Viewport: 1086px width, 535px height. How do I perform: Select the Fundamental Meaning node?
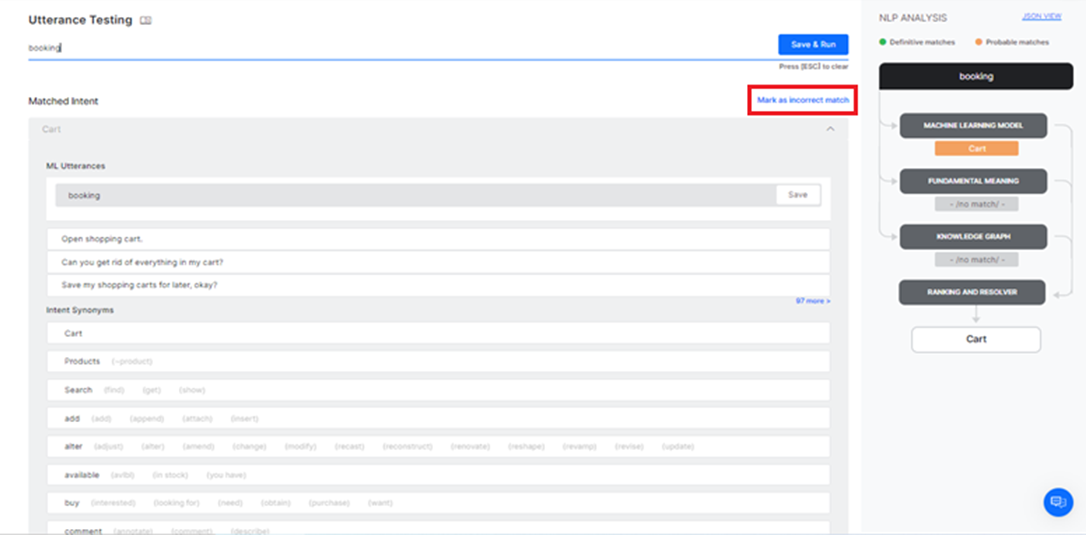click(x=973, y=181)
